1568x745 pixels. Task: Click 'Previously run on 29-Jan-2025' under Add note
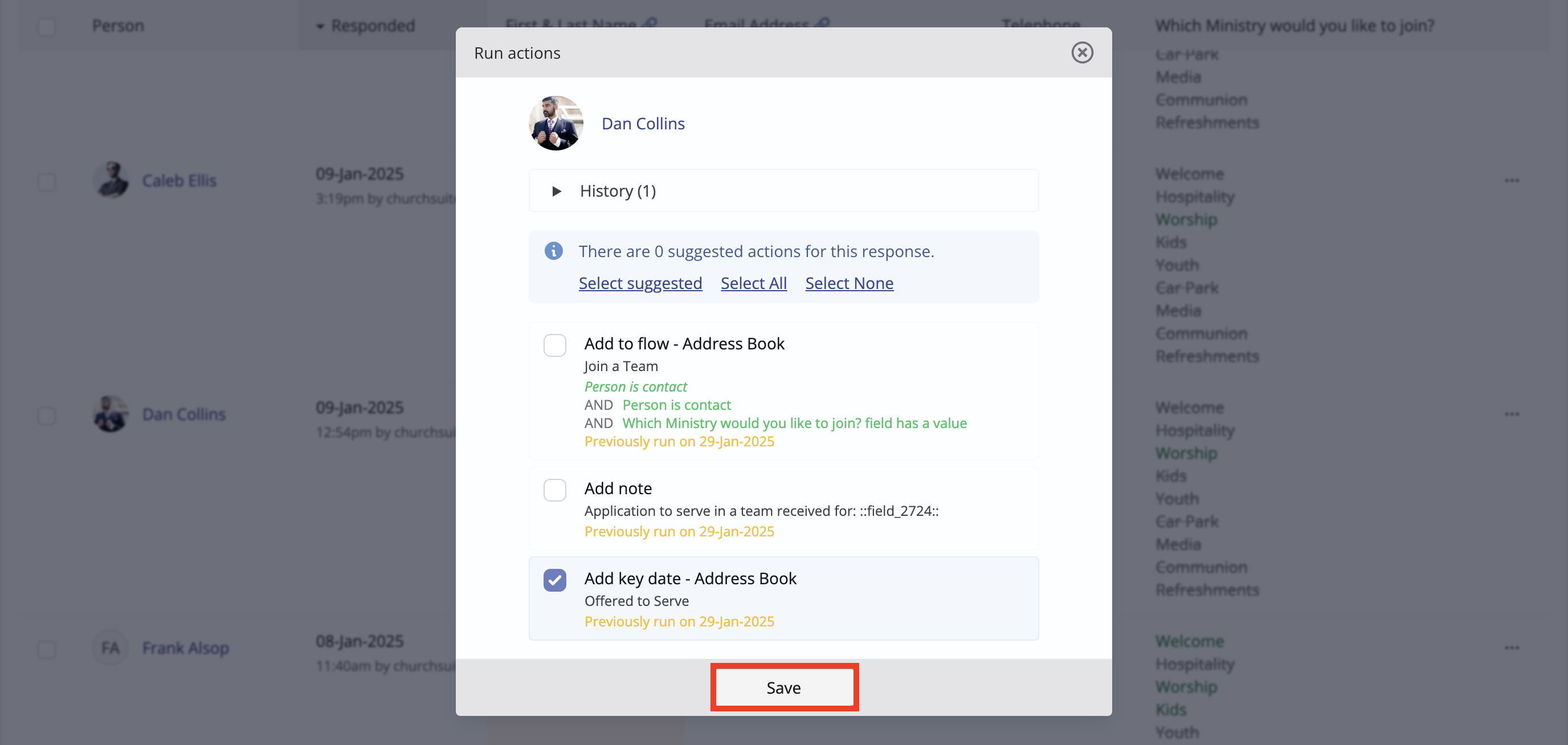(679, 531)
